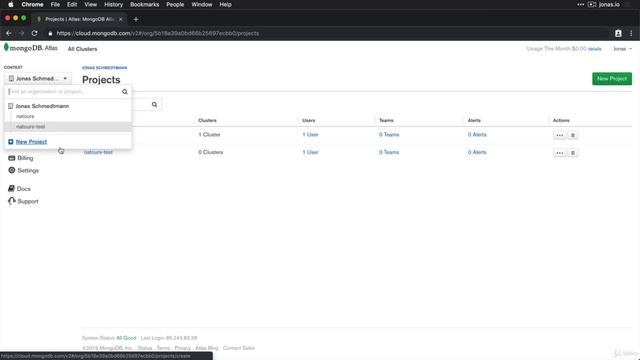Delete the natours-test project
The width and height of the screenshot is (640, 360).
click(x=573, y=153)
